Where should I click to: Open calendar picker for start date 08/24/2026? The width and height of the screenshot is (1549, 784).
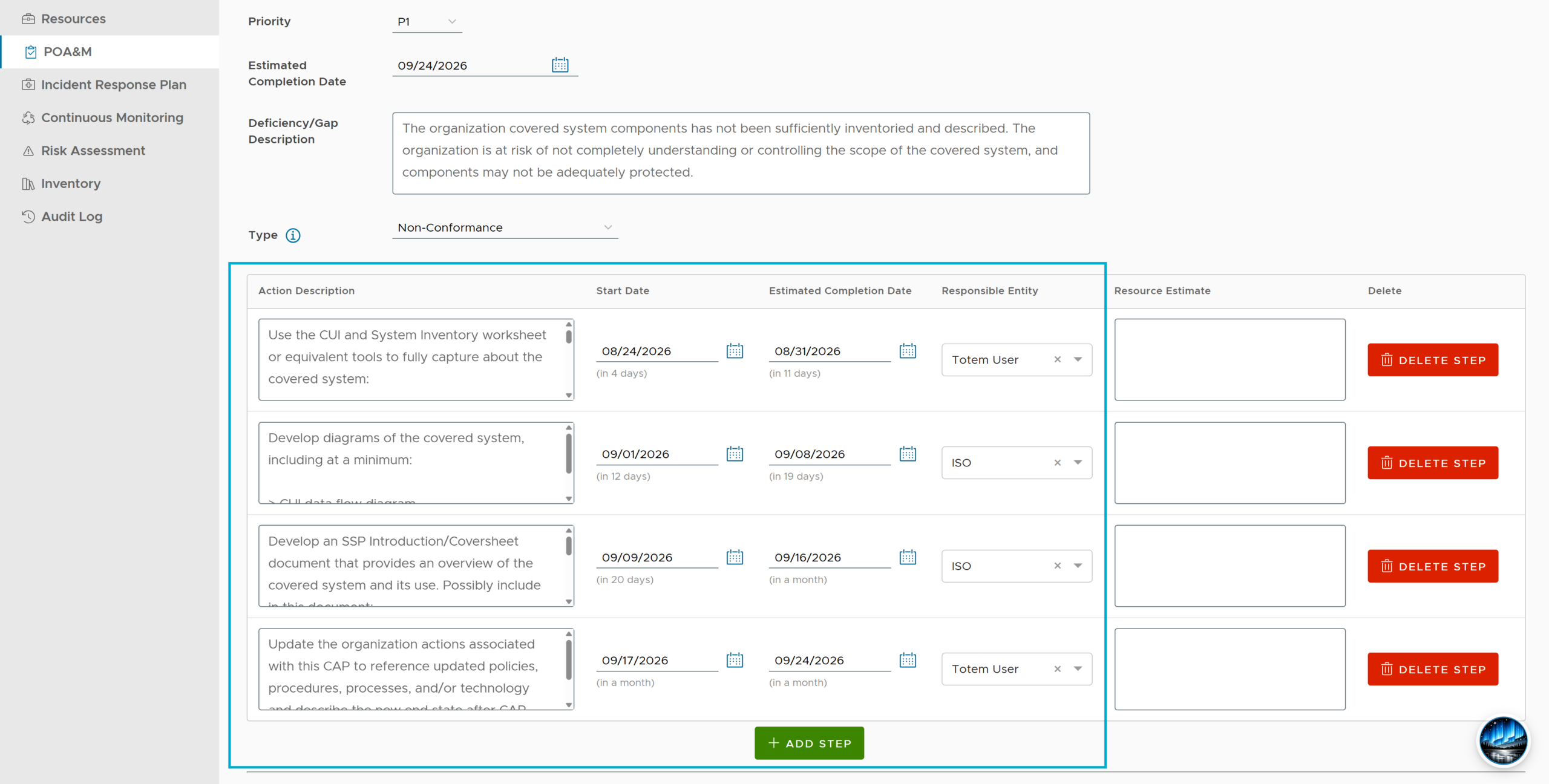[x=735, y=351]
